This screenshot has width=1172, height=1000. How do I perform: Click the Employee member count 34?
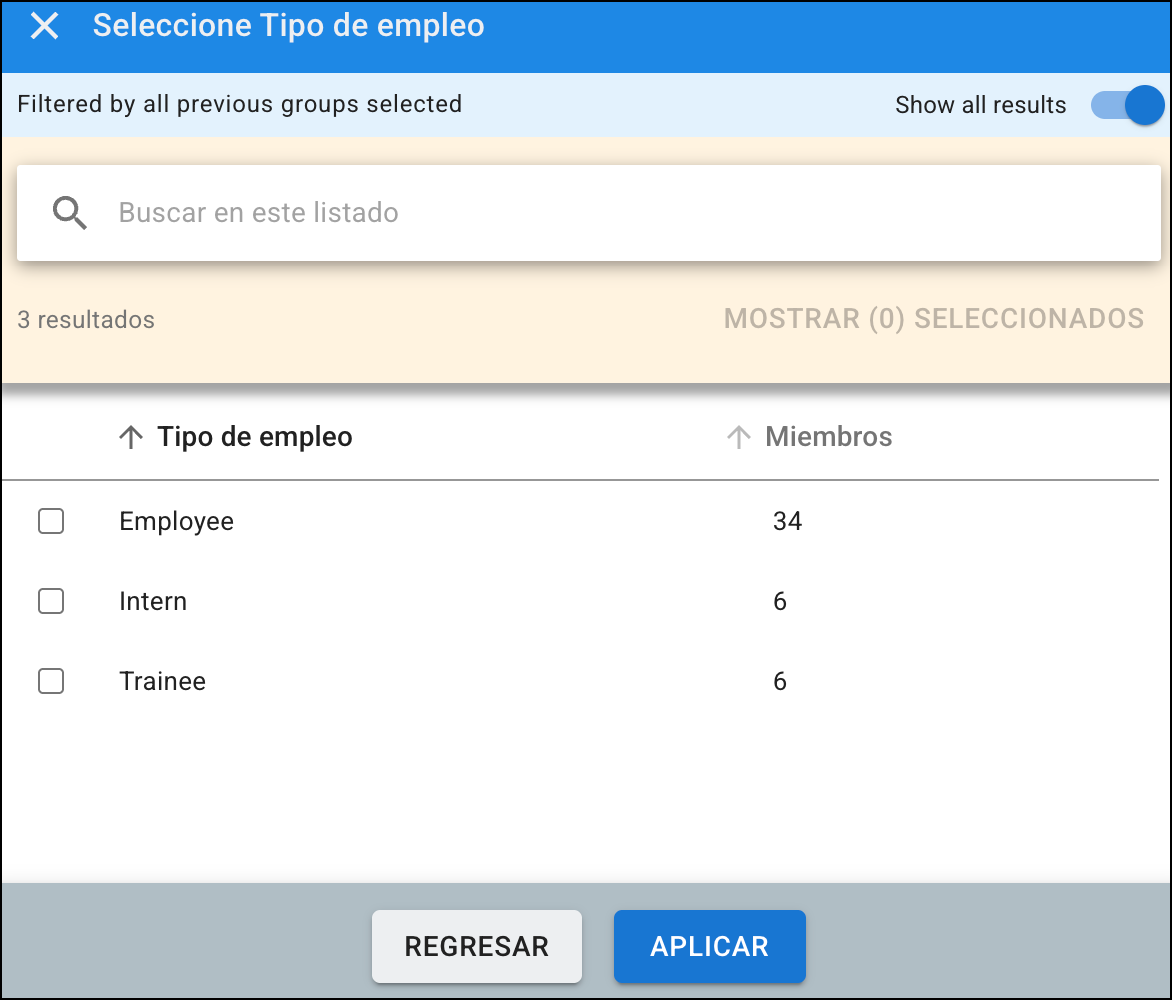click(787, 521)
